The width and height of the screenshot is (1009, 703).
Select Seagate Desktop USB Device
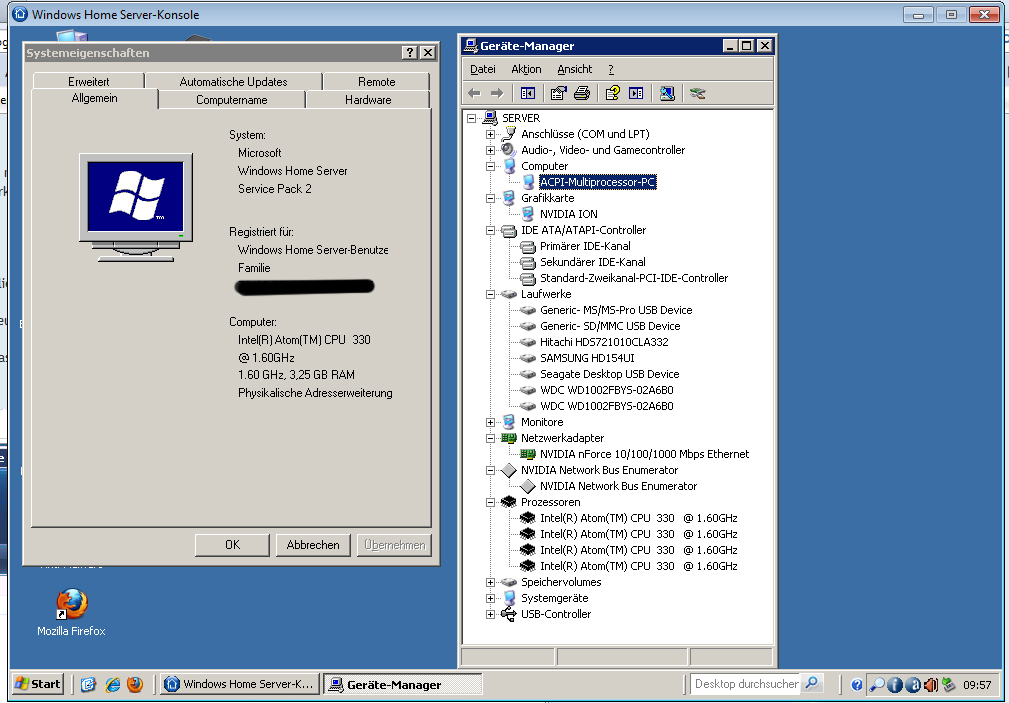tap(609, 374)
